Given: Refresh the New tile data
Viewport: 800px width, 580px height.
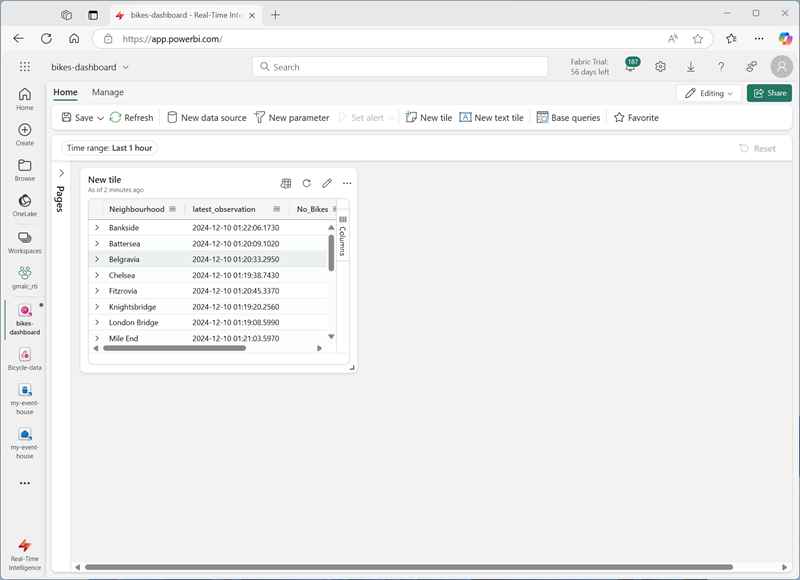Looking at the screenshot, I should tap(306, 183).
